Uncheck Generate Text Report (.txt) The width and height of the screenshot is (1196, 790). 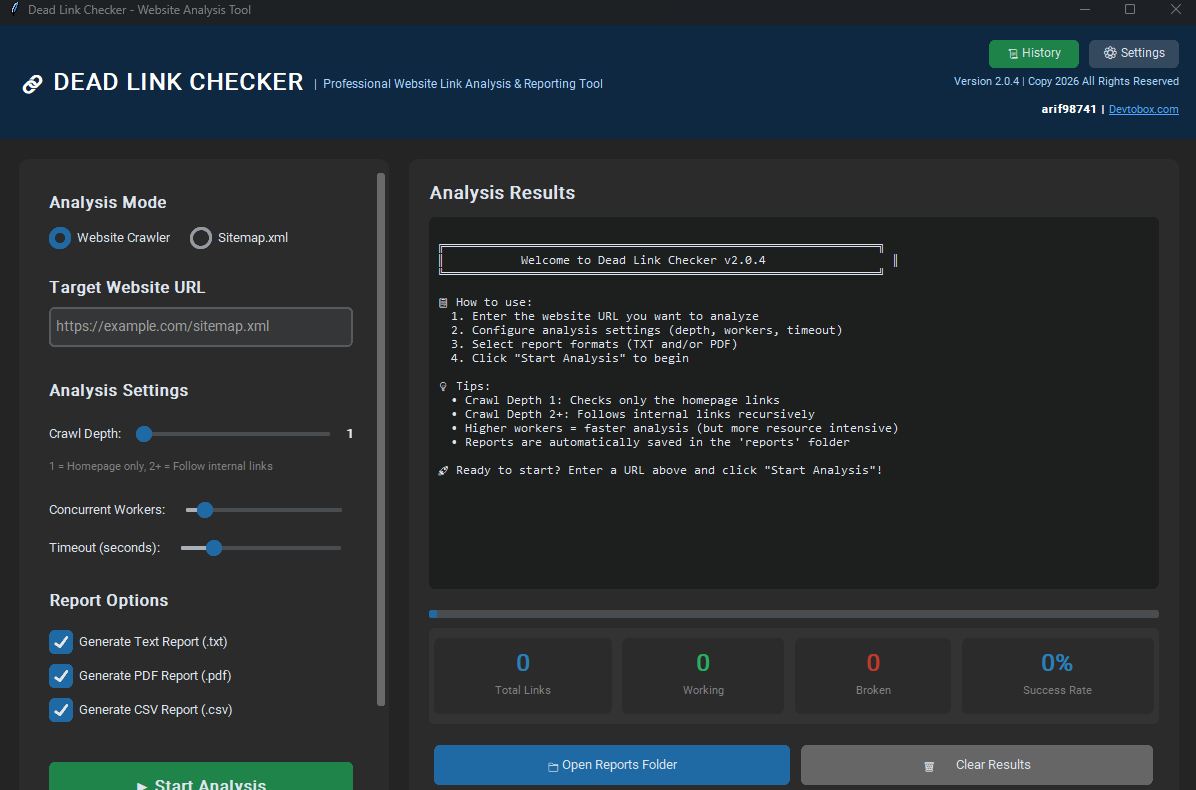pyautogui.click(x=61, y=642)
